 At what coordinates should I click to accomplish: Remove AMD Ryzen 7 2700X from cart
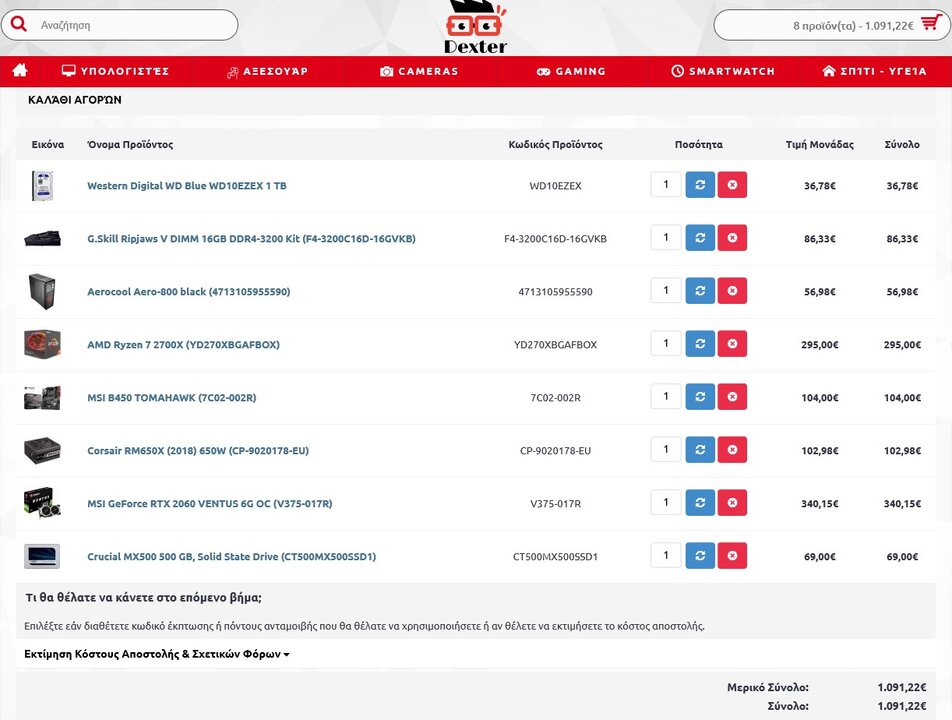coord(732,344)
